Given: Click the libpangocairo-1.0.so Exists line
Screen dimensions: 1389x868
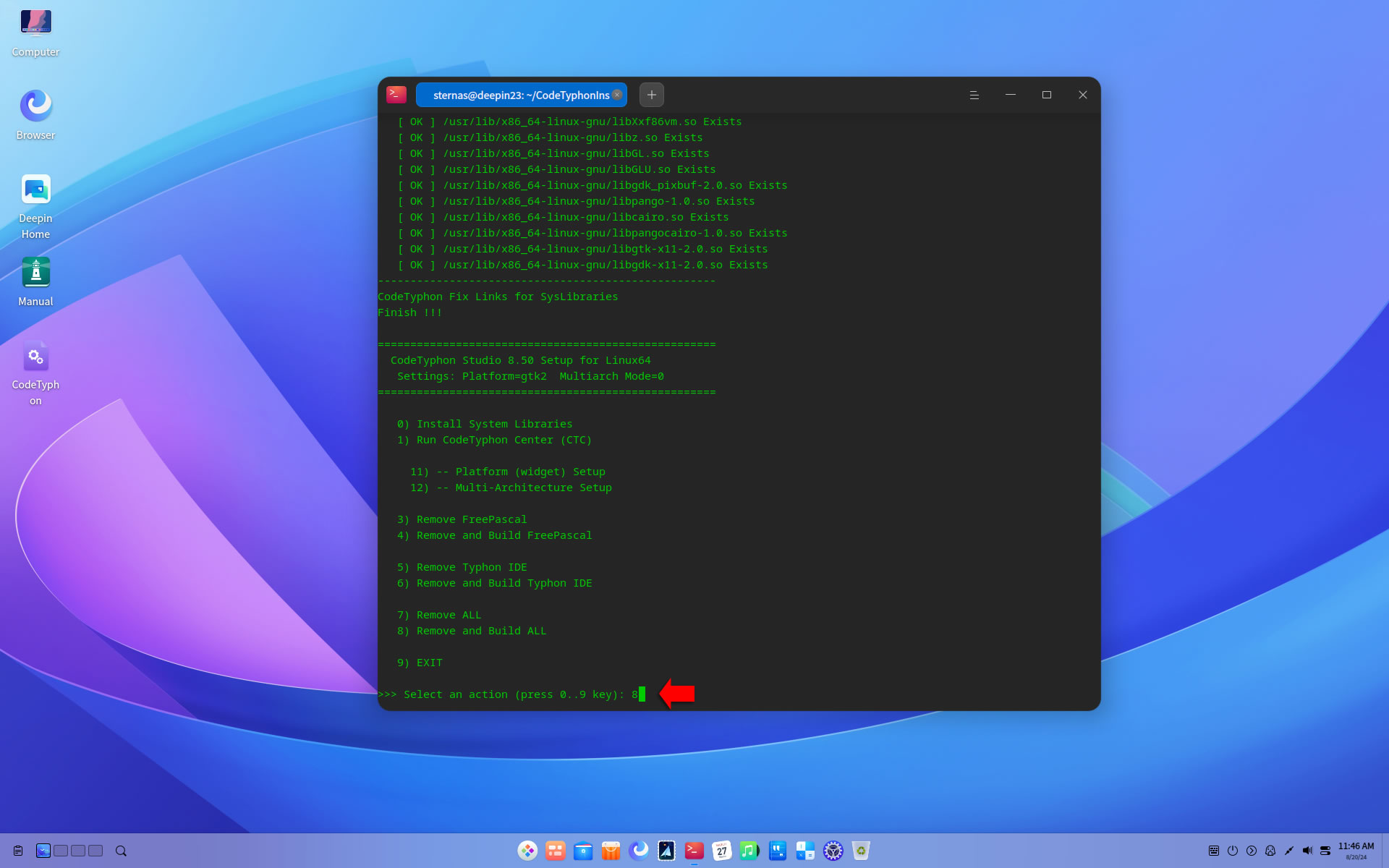Looking at the screenshot, I should pyautogui.click(x=592, y=233).
